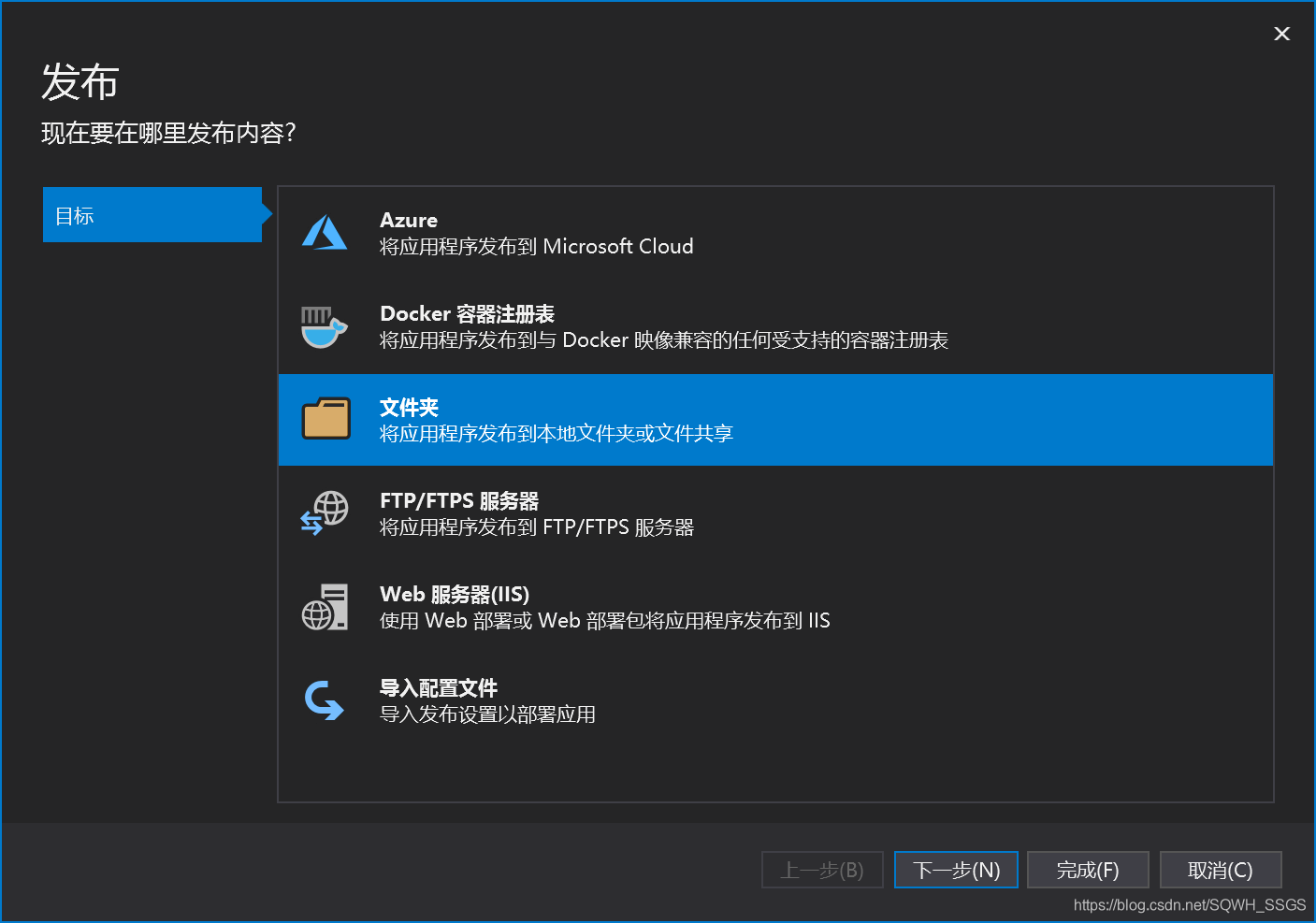1316x923 pixels.
Task: Select the Azure cloud icon
Action: pyautogui.click(x=324, y=233)
